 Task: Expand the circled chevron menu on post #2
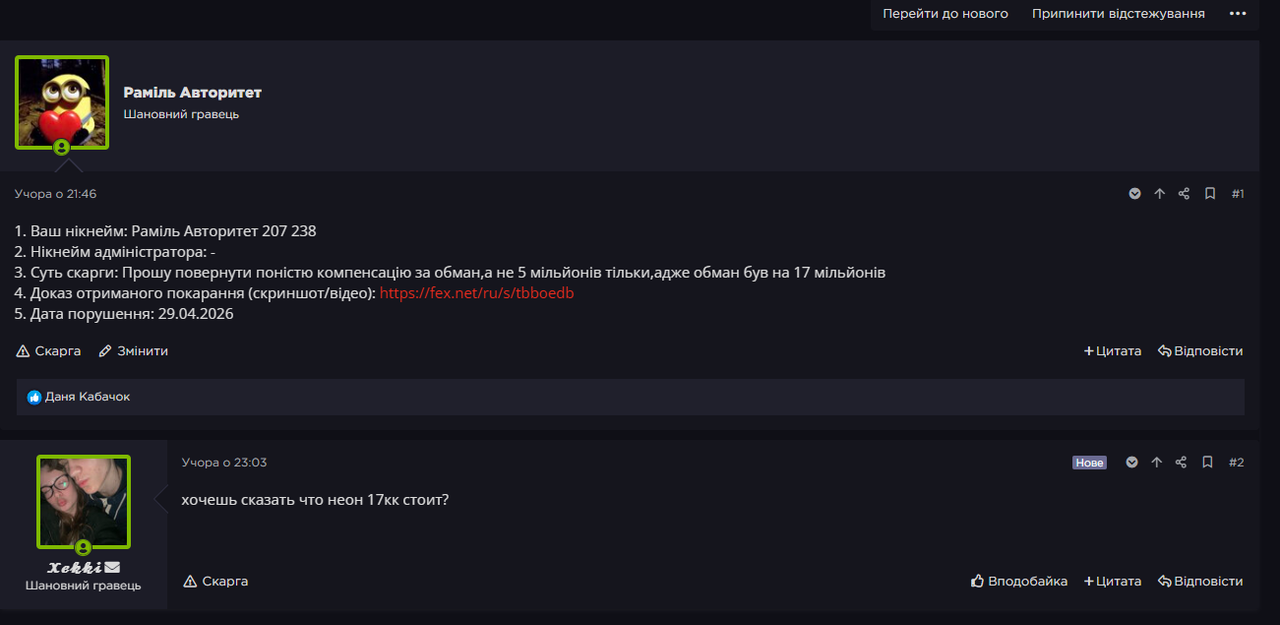pyautogui.click(x=1132, y=462)
